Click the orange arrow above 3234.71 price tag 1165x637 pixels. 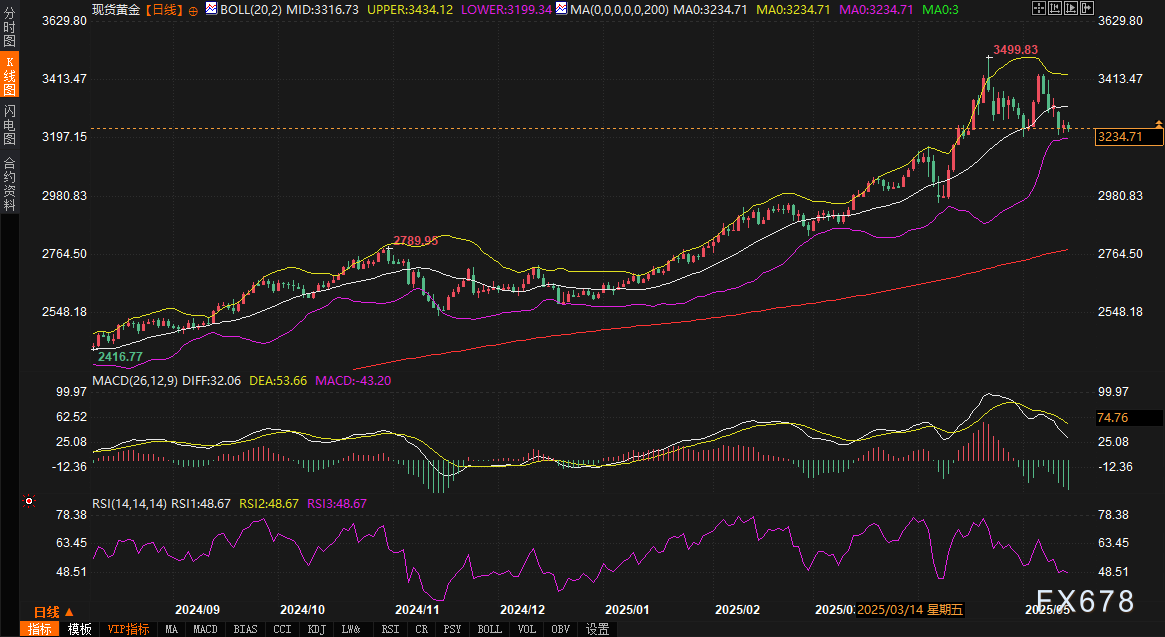(x=1158, y=123)
